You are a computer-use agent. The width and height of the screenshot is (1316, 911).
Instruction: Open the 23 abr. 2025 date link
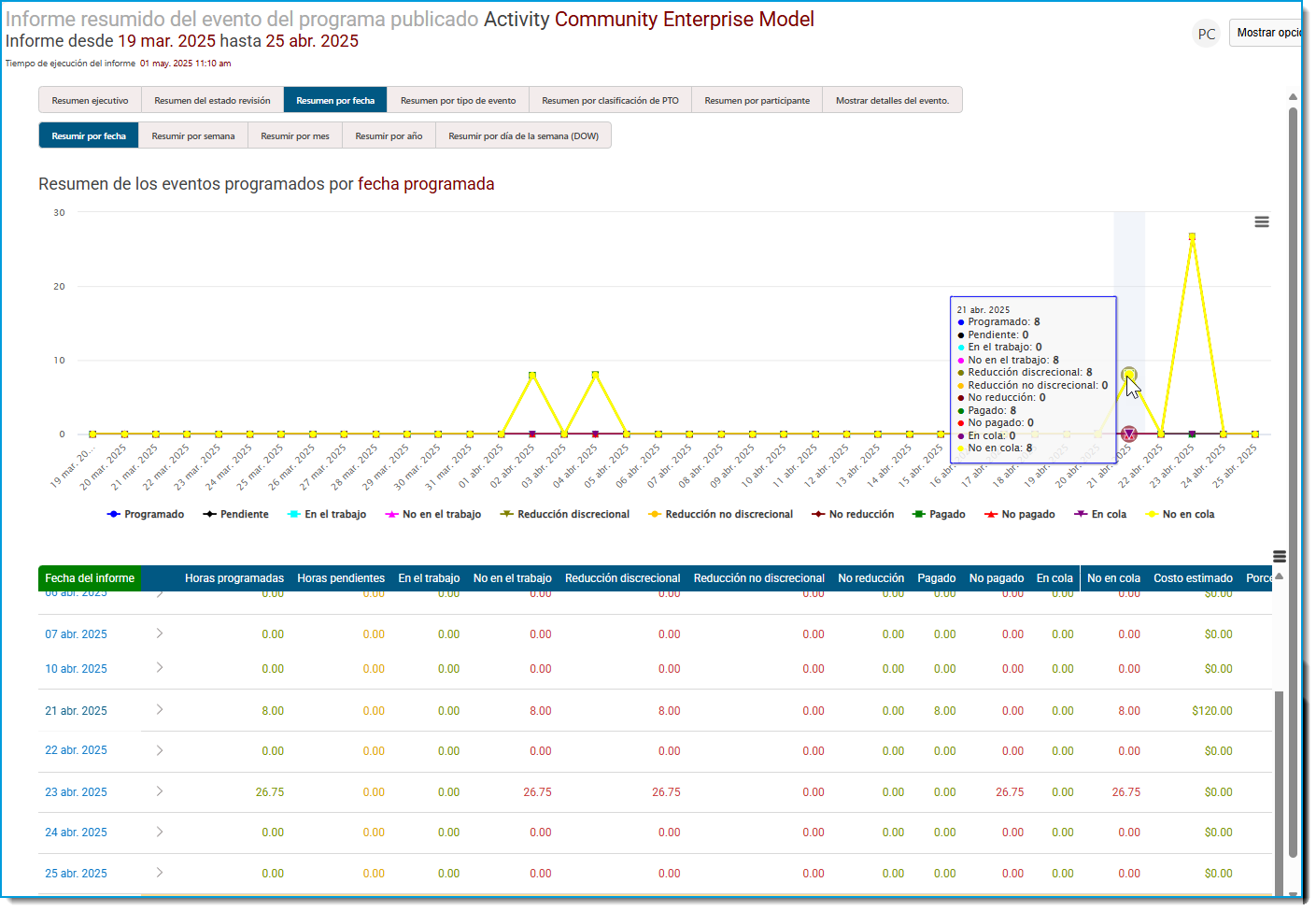coord(76,792)
